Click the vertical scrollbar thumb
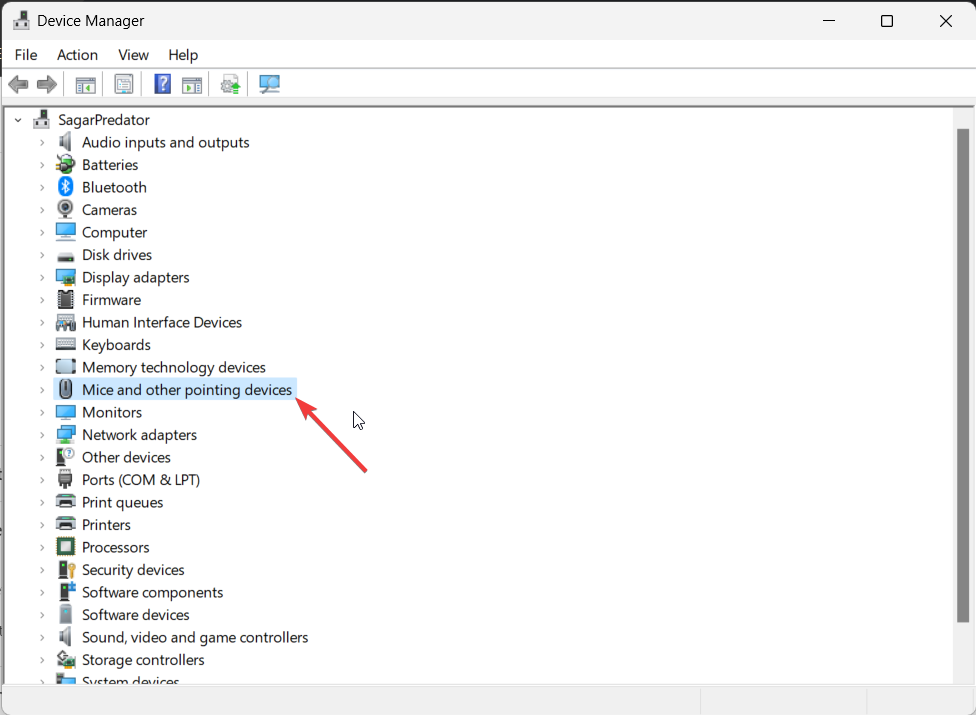This screenshot has height=715, width=976. pyautogui.click(x=962, y=375)
